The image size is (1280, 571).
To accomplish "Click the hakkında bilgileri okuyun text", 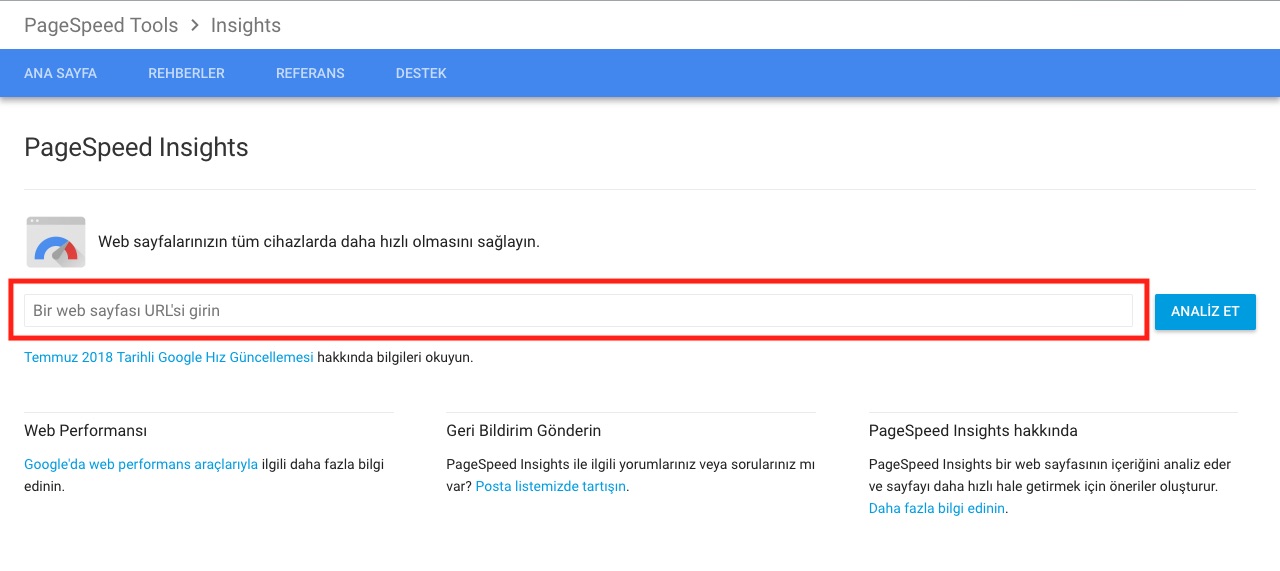I will 395,357.
